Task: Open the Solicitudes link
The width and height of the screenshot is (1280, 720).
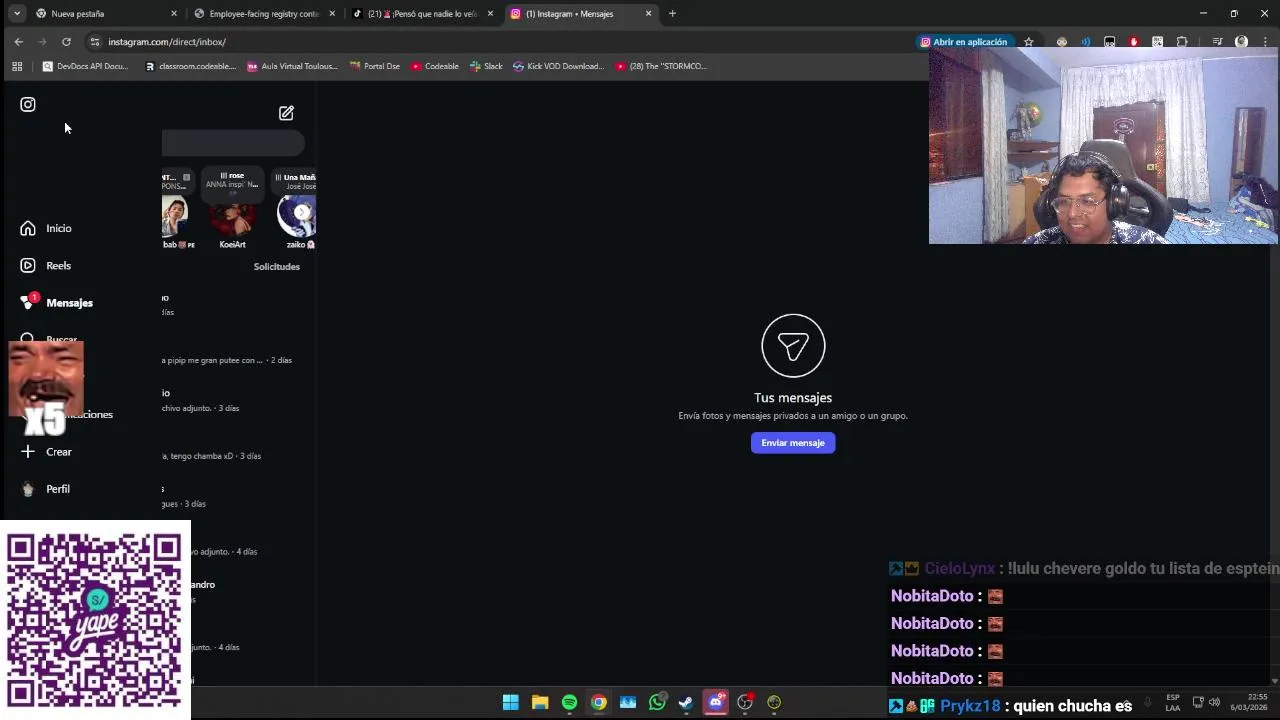Action: tap(276, 266)
